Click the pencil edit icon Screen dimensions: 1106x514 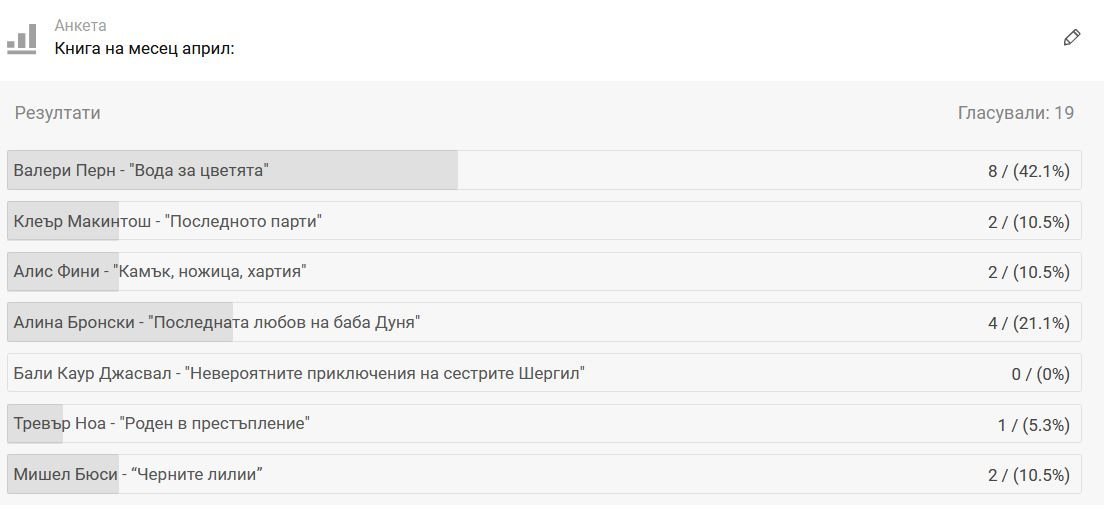(1072, 38)
